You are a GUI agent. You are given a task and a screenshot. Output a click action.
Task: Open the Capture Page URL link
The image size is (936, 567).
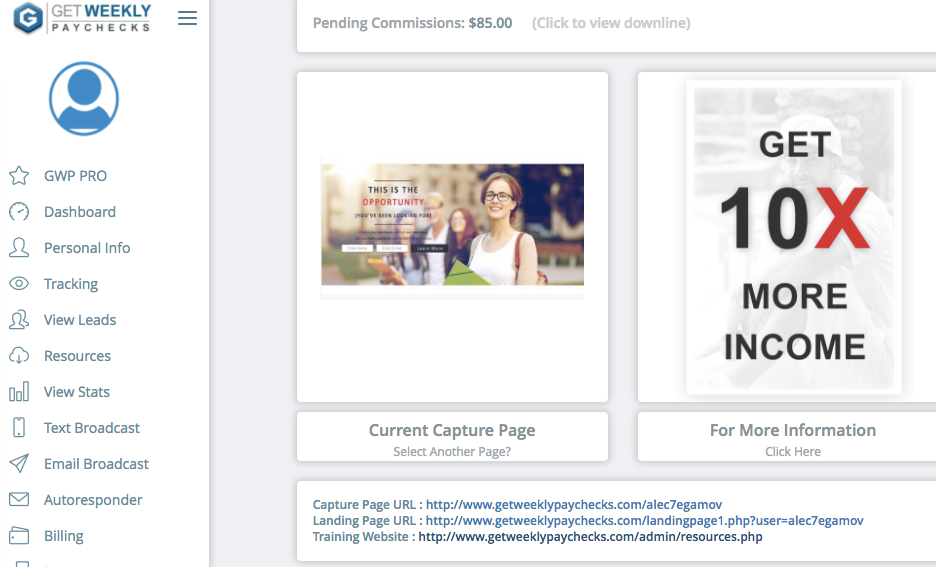click(x=574, y=504)
